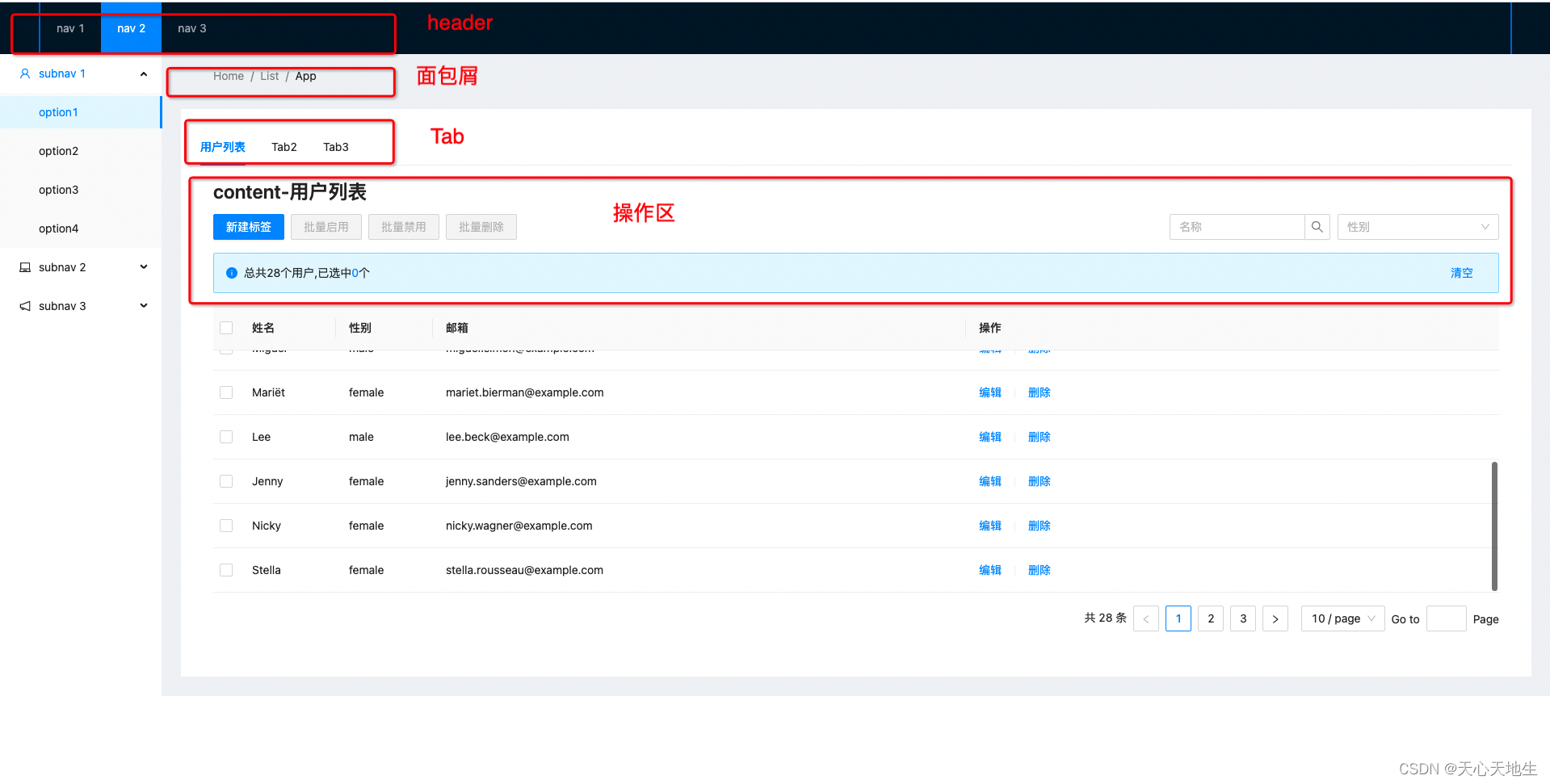
Task: Select option4 in the sidebar
Action: (x=81, y=228)
